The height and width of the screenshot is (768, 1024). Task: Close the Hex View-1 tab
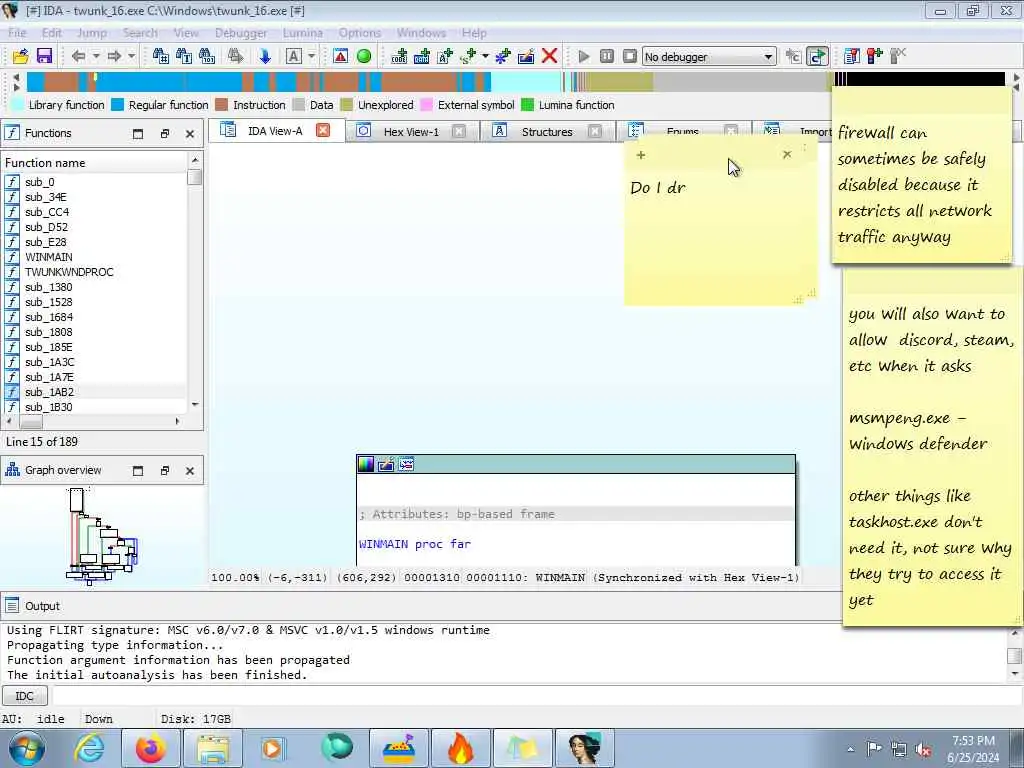(459, 131)
